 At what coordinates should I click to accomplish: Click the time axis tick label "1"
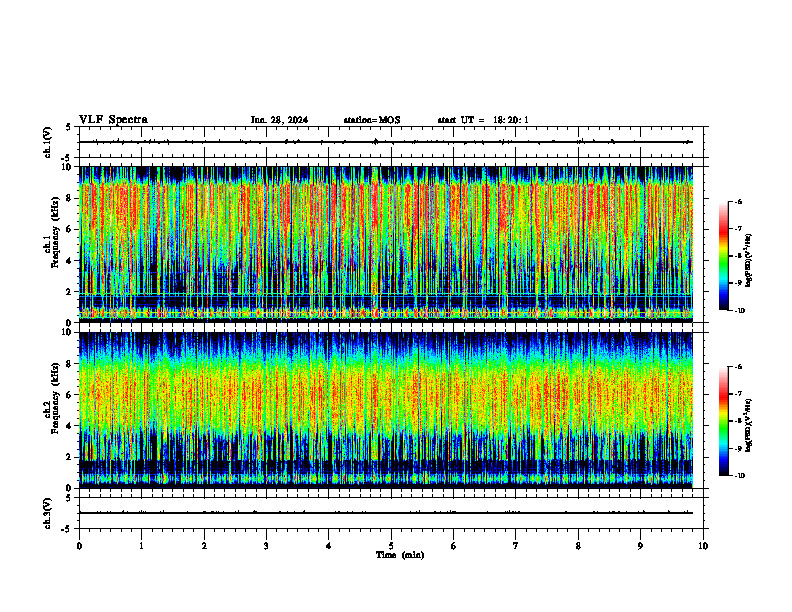coord(141,546)
